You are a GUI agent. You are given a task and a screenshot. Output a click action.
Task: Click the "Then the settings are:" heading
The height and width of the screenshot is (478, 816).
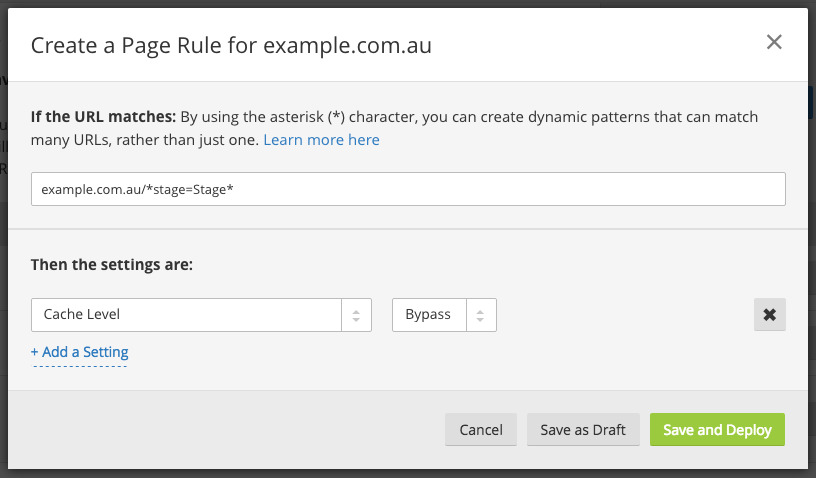coord(111,265)
